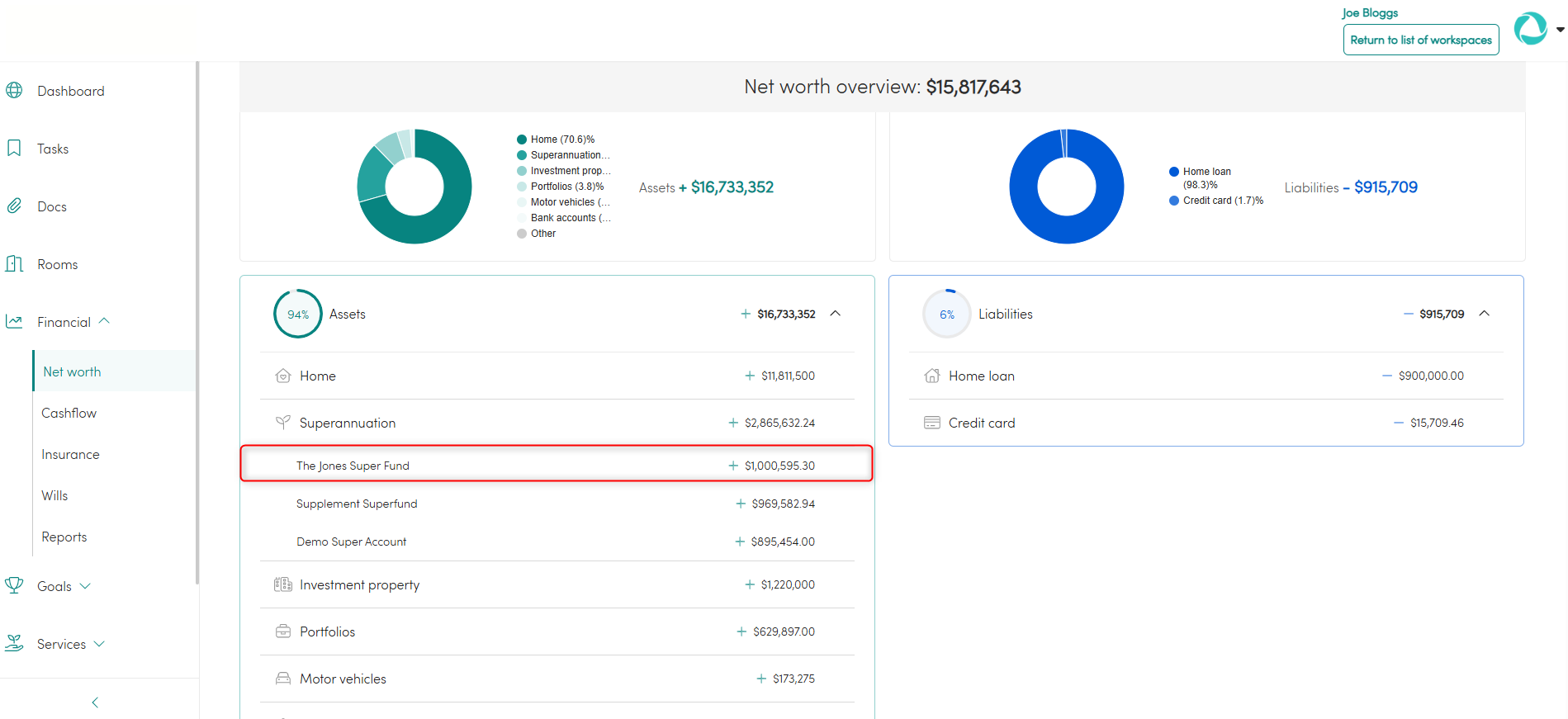Toggle the Credit card legend entry
This screenshot has height=719, width=1568.
1215,201
